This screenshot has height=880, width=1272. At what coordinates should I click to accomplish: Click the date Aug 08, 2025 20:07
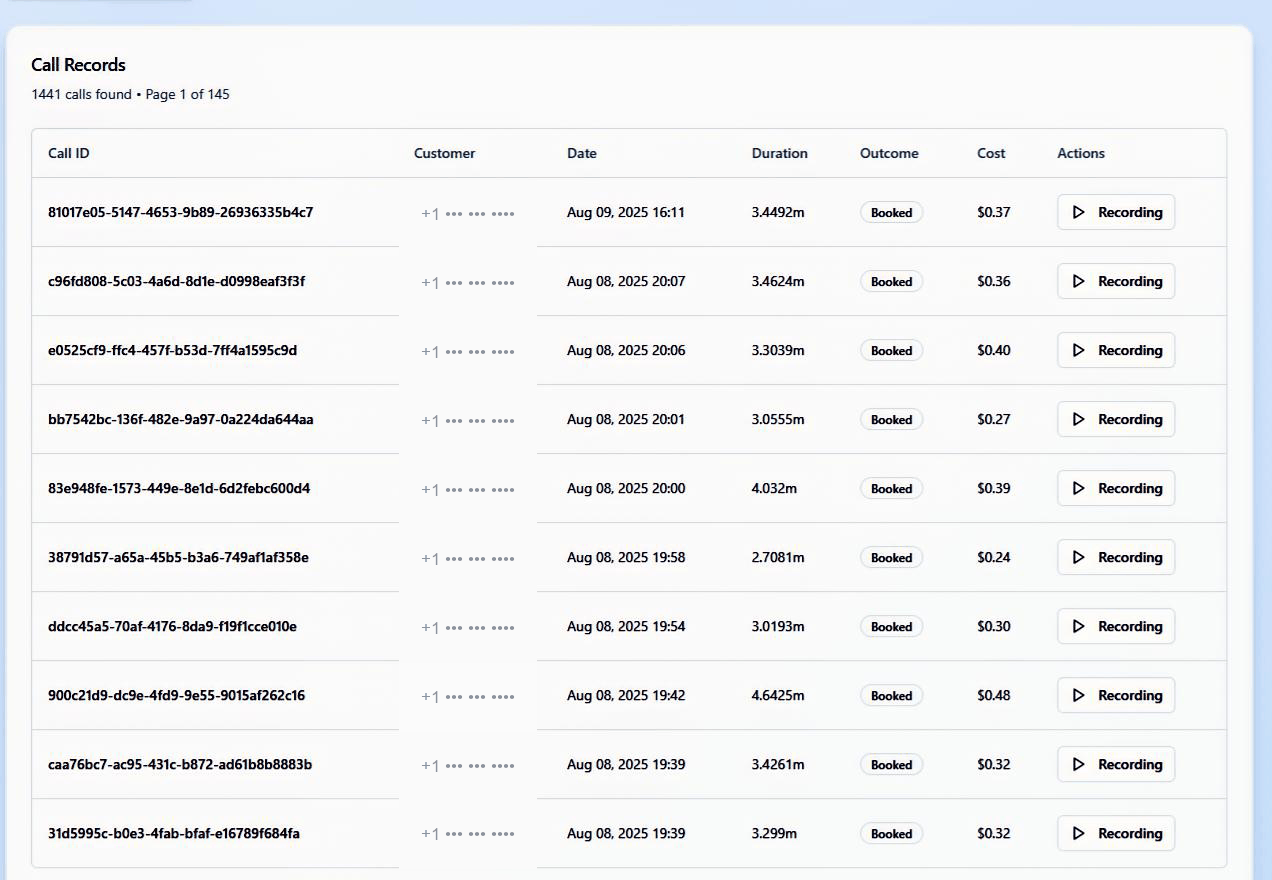point(626,281)
